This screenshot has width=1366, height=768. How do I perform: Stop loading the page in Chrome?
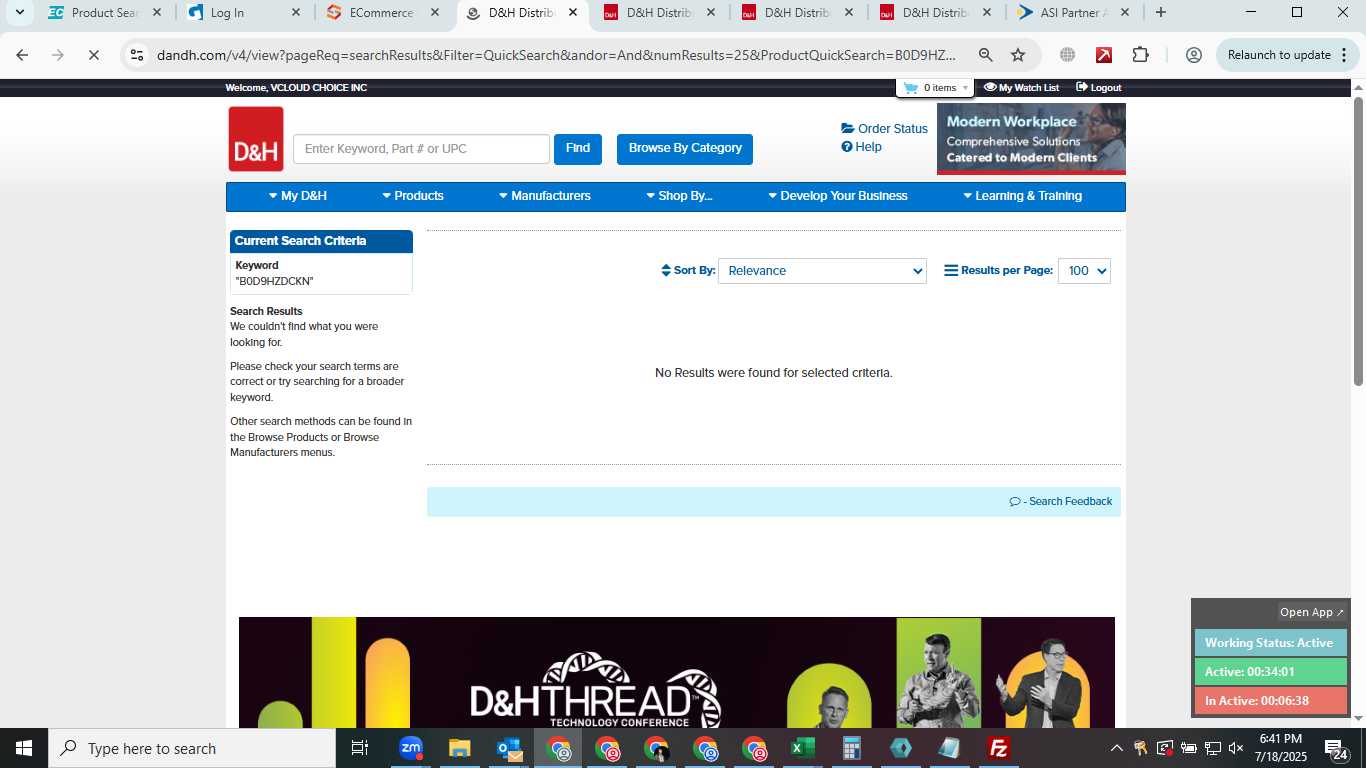tap(93, 55)
